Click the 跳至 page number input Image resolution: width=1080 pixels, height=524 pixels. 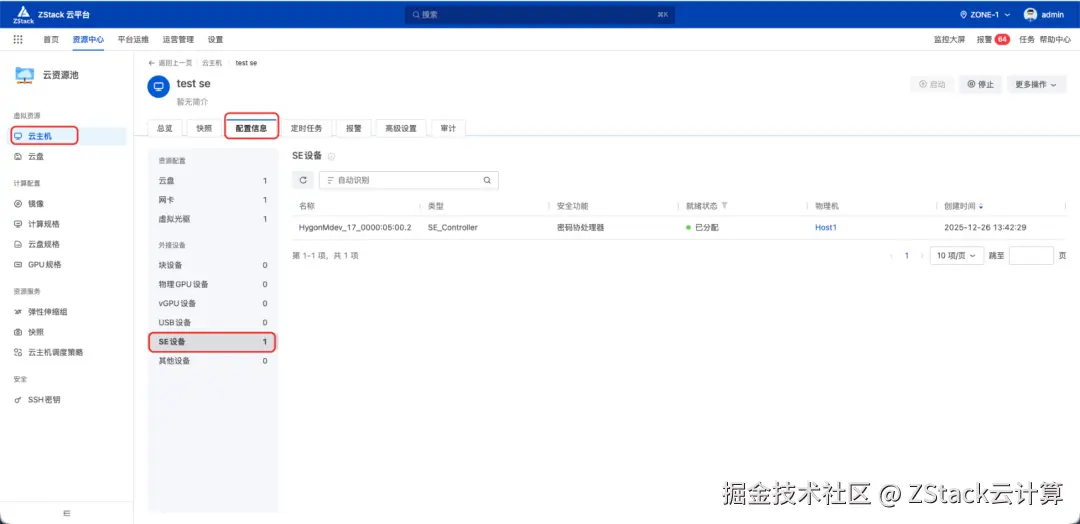[x=1031, y=255]
